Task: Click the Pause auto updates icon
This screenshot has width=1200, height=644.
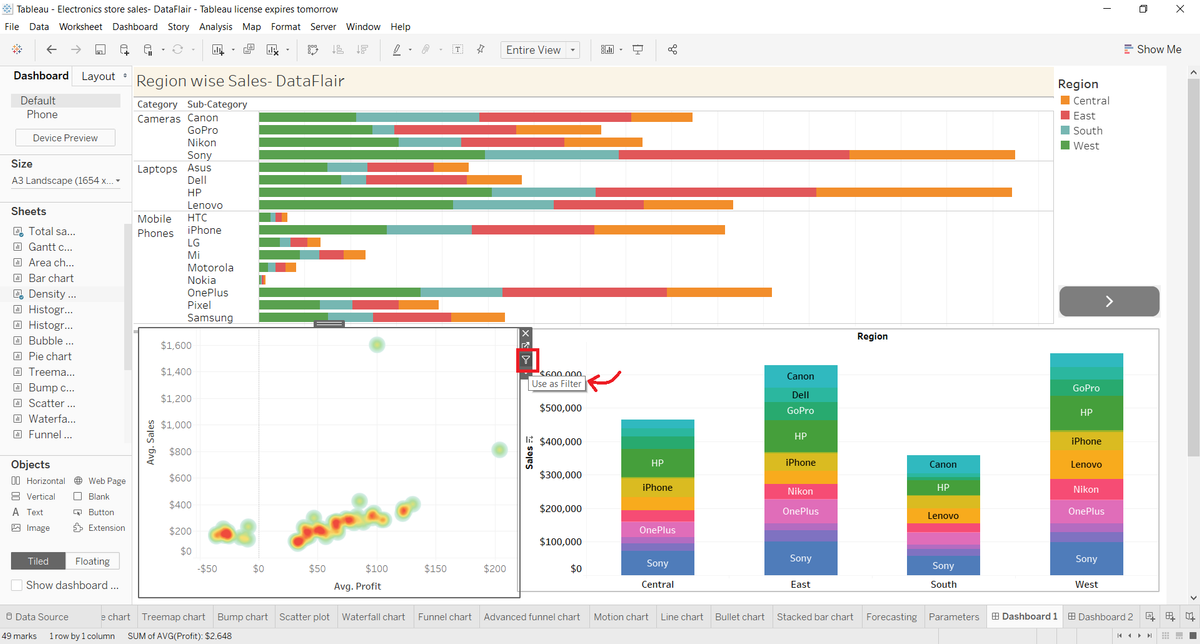Action: (x=149, y=49)
